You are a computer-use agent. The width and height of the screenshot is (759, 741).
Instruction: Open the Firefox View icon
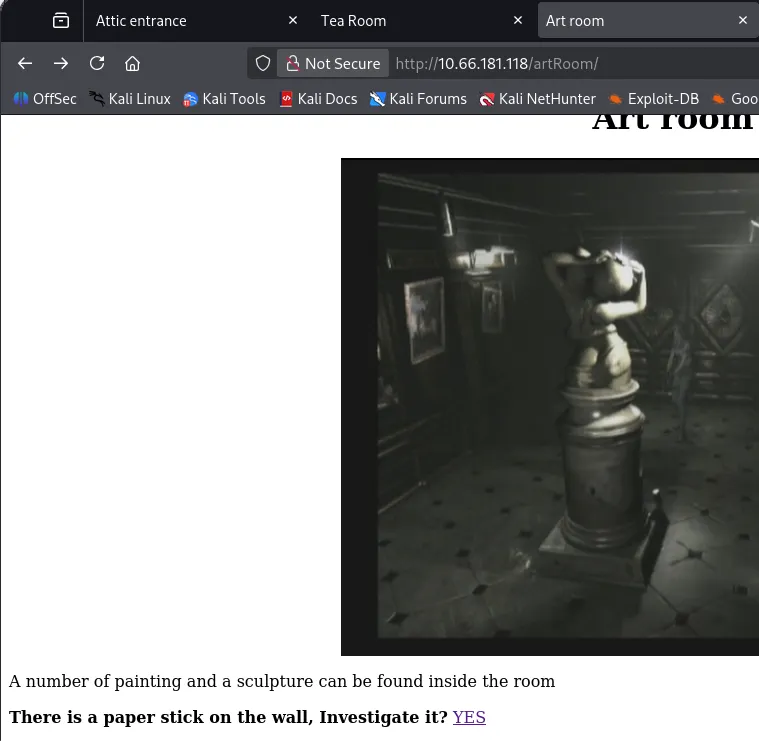[61, 20]
